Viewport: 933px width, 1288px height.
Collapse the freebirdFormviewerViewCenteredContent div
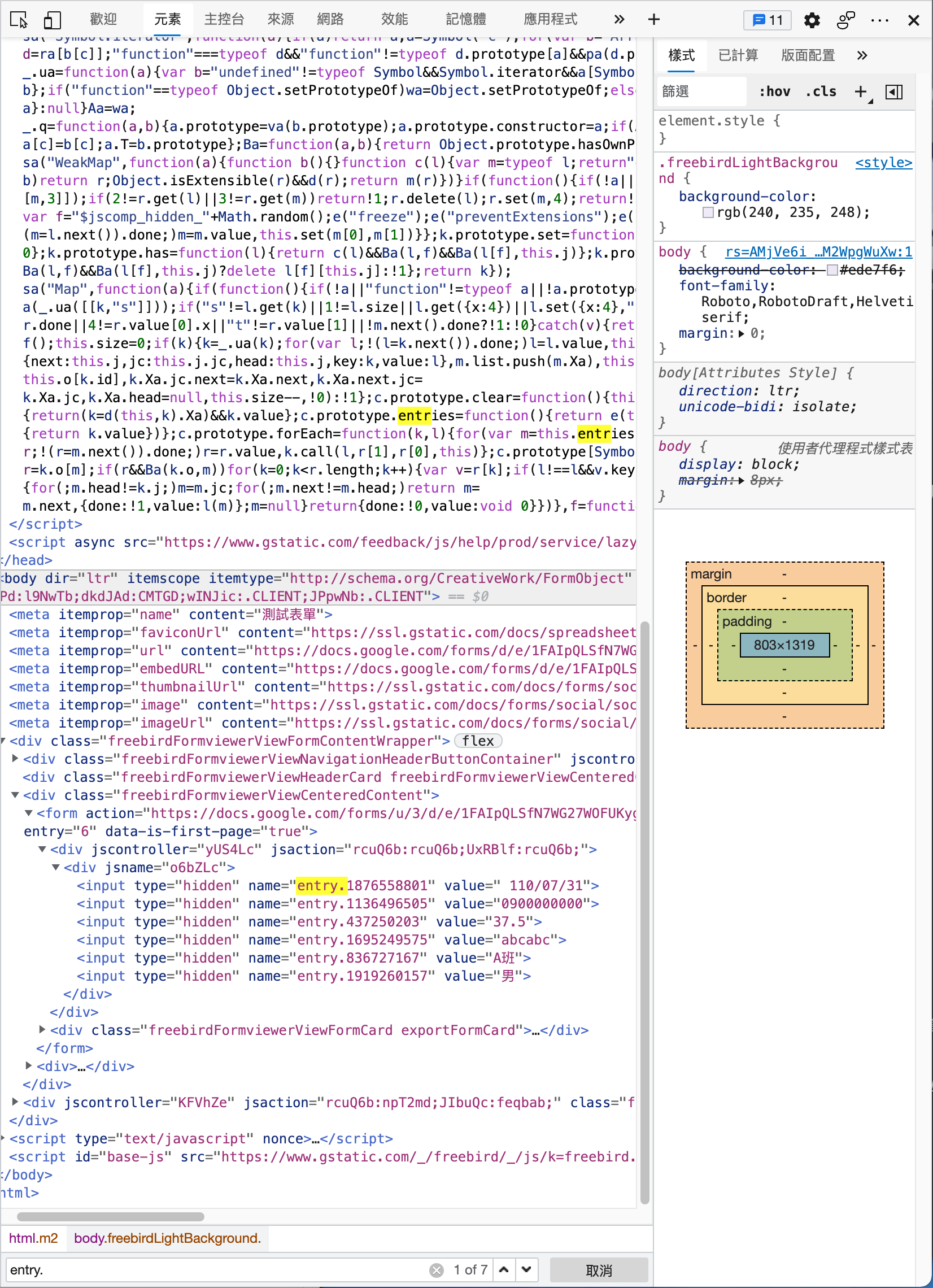(x=15, y=795)
